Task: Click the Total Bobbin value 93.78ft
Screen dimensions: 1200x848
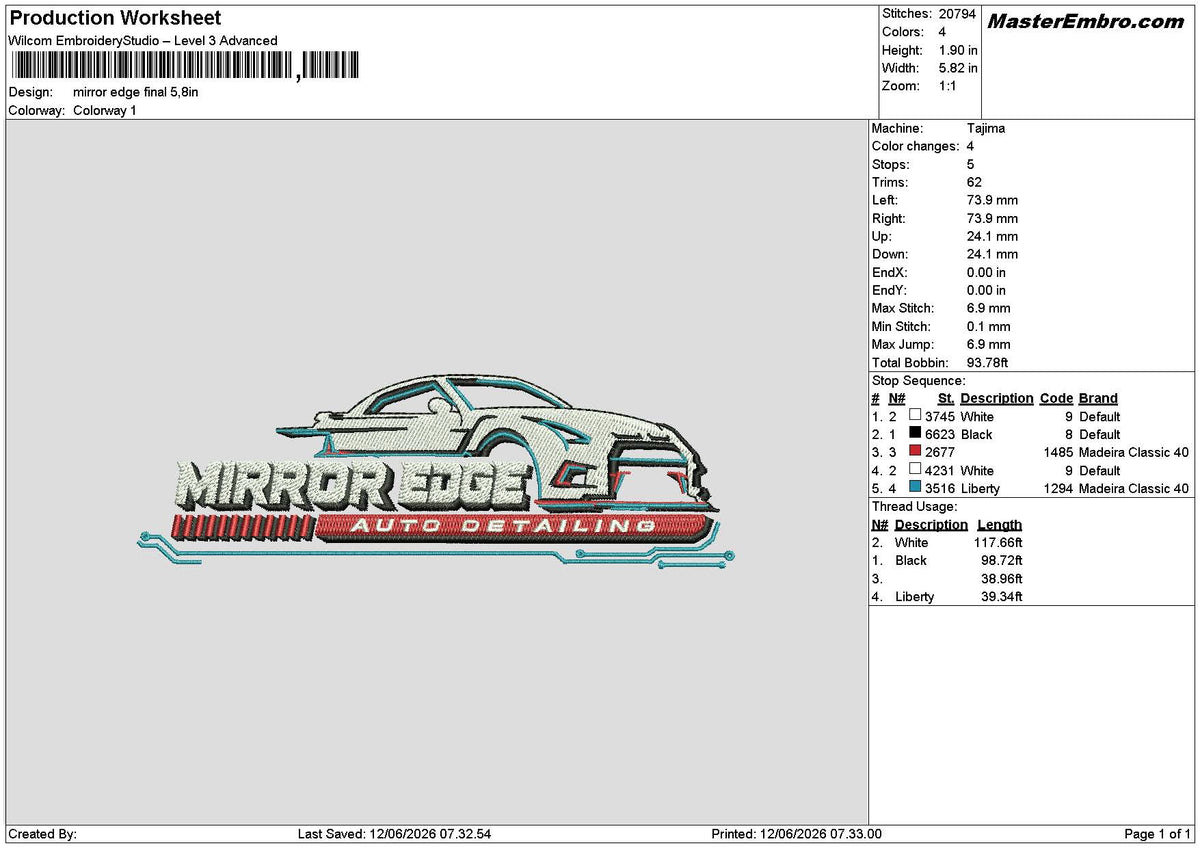Action: pos(988,362)
